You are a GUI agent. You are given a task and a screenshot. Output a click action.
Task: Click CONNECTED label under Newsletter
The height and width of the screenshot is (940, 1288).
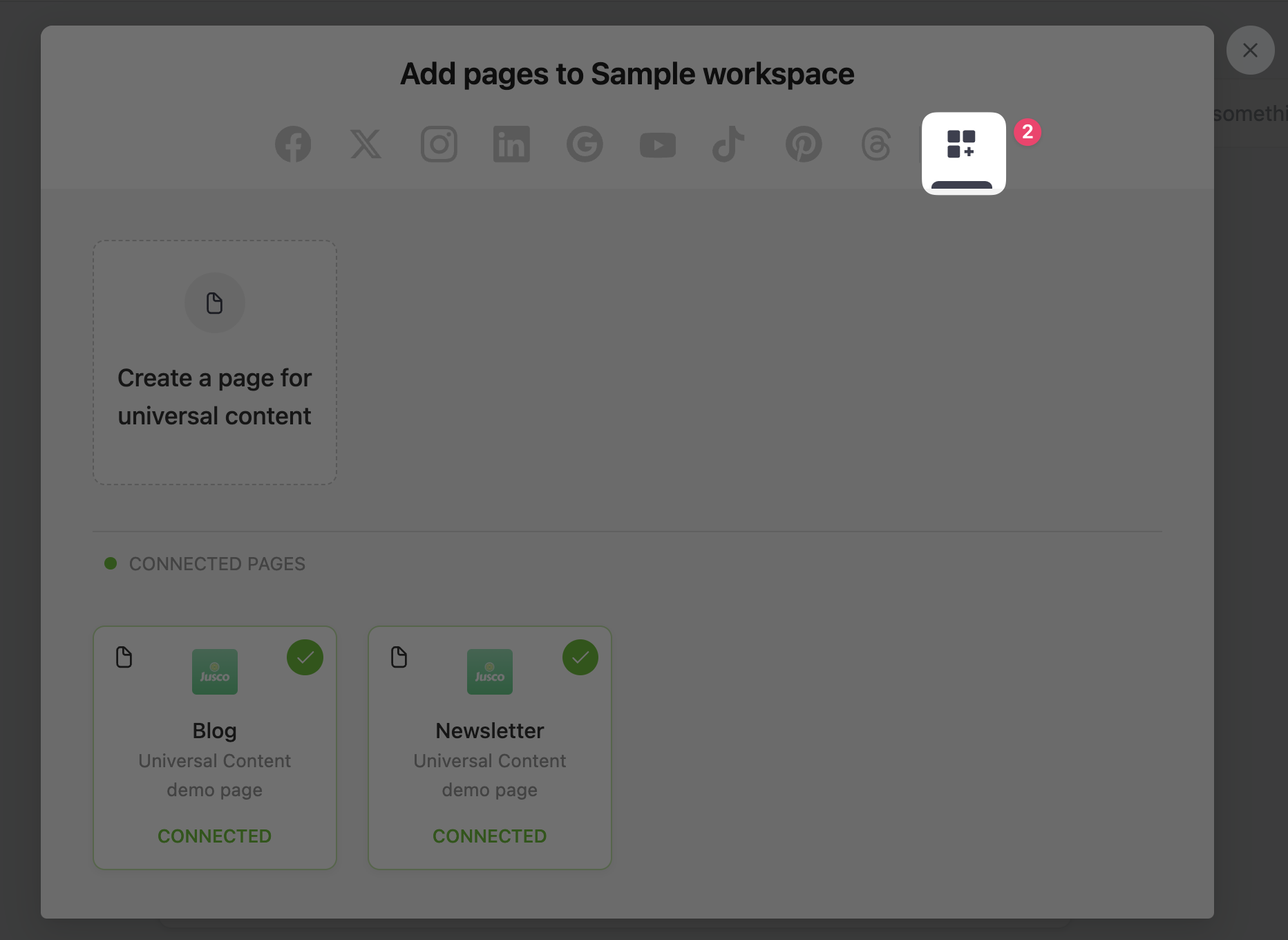[489, 836]
